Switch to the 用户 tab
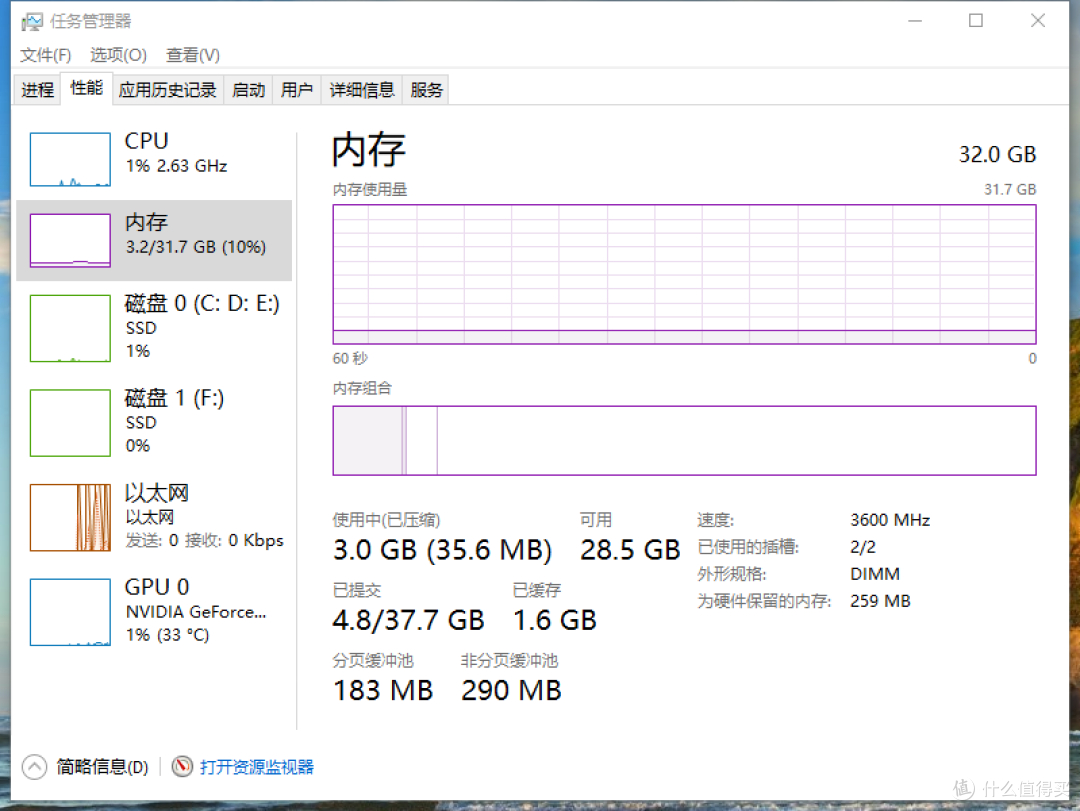The image size is (1080, 811). click(297, 90)
